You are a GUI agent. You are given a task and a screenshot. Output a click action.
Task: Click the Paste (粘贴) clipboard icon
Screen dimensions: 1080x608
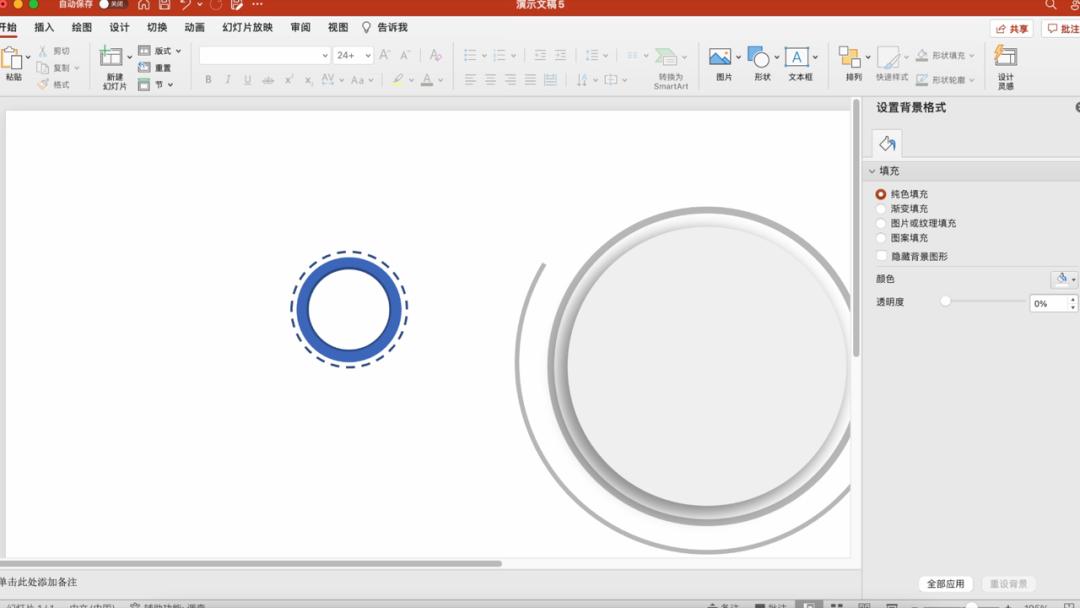click(x=12, y=58)
